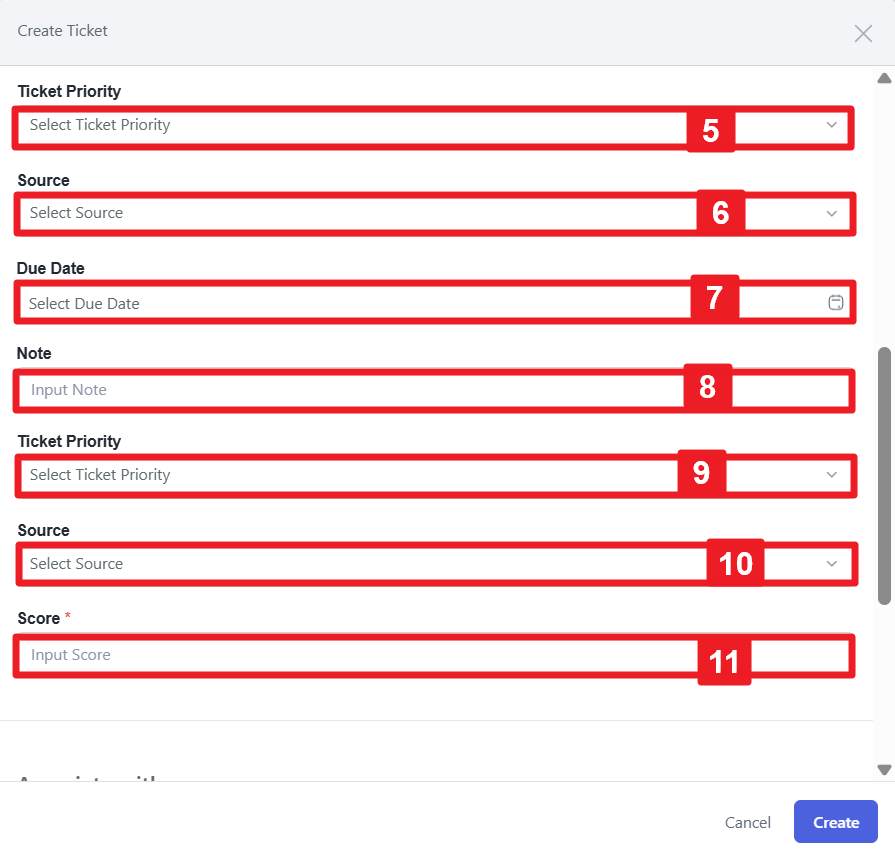
Task: Click the scrollbar up arrow
Action: tap(884, 78)
